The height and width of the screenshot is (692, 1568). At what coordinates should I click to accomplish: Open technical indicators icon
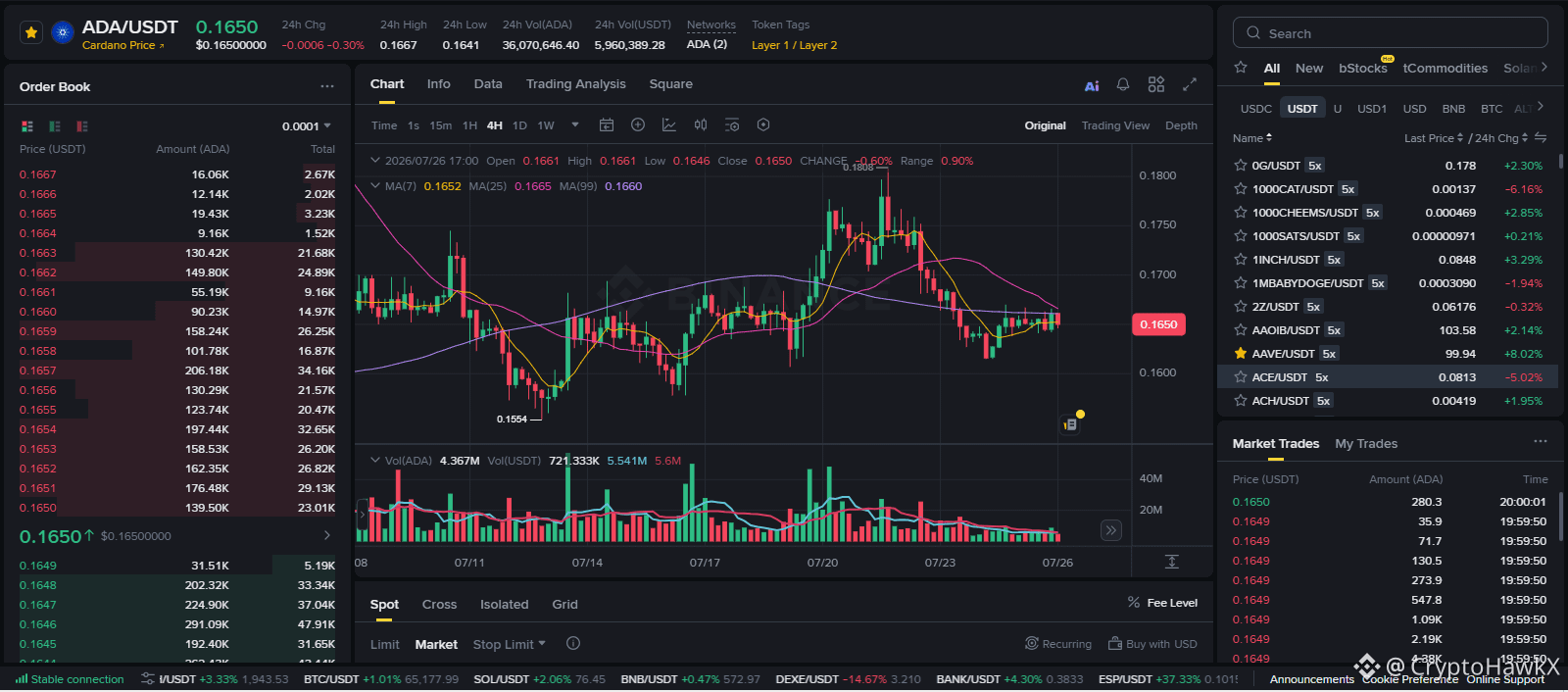point(669,124)
